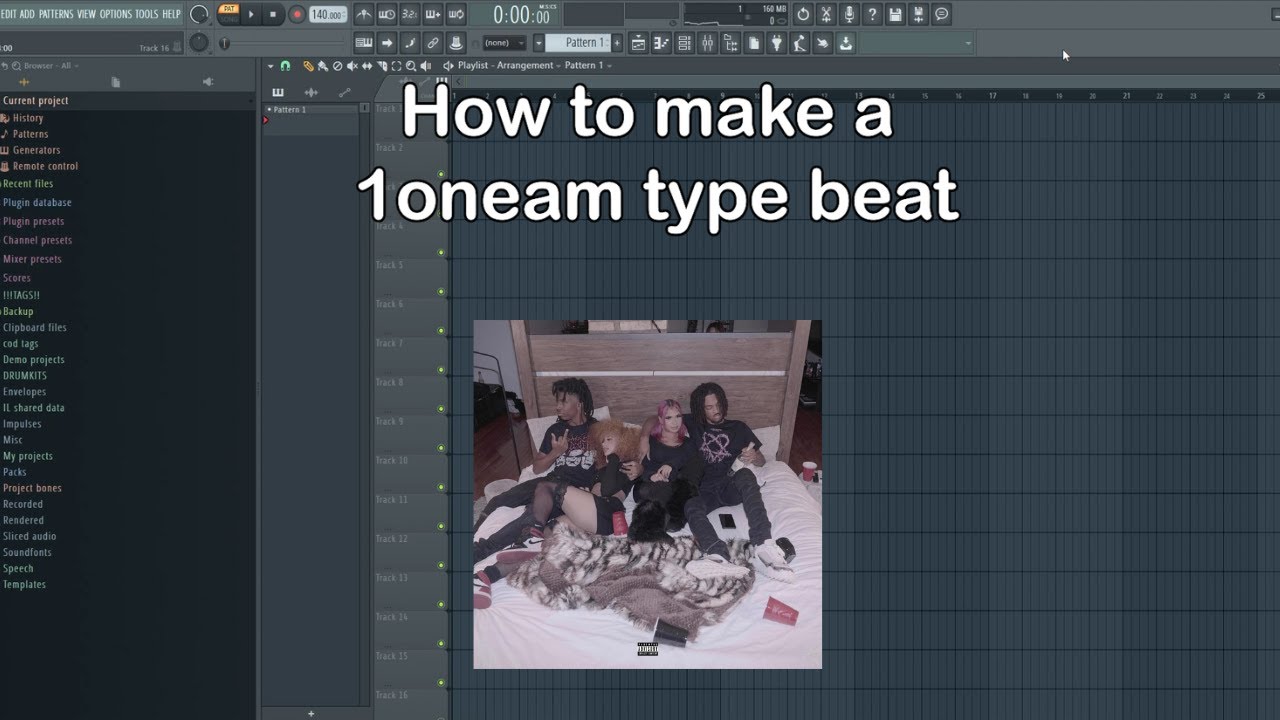Expand the Packs folder
This screenshot has width=1280, height=720.
[15, 472]
